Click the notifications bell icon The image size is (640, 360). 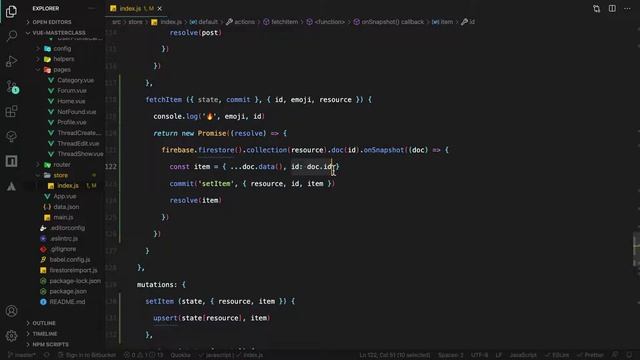point(629,355)
